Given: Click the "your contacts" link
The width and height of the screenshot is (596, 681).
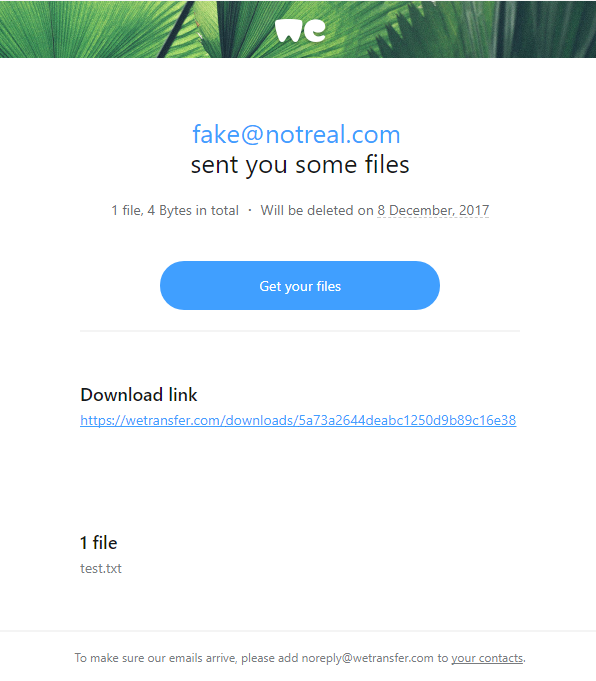Looking at the screenshot, I should coord(487,658).
